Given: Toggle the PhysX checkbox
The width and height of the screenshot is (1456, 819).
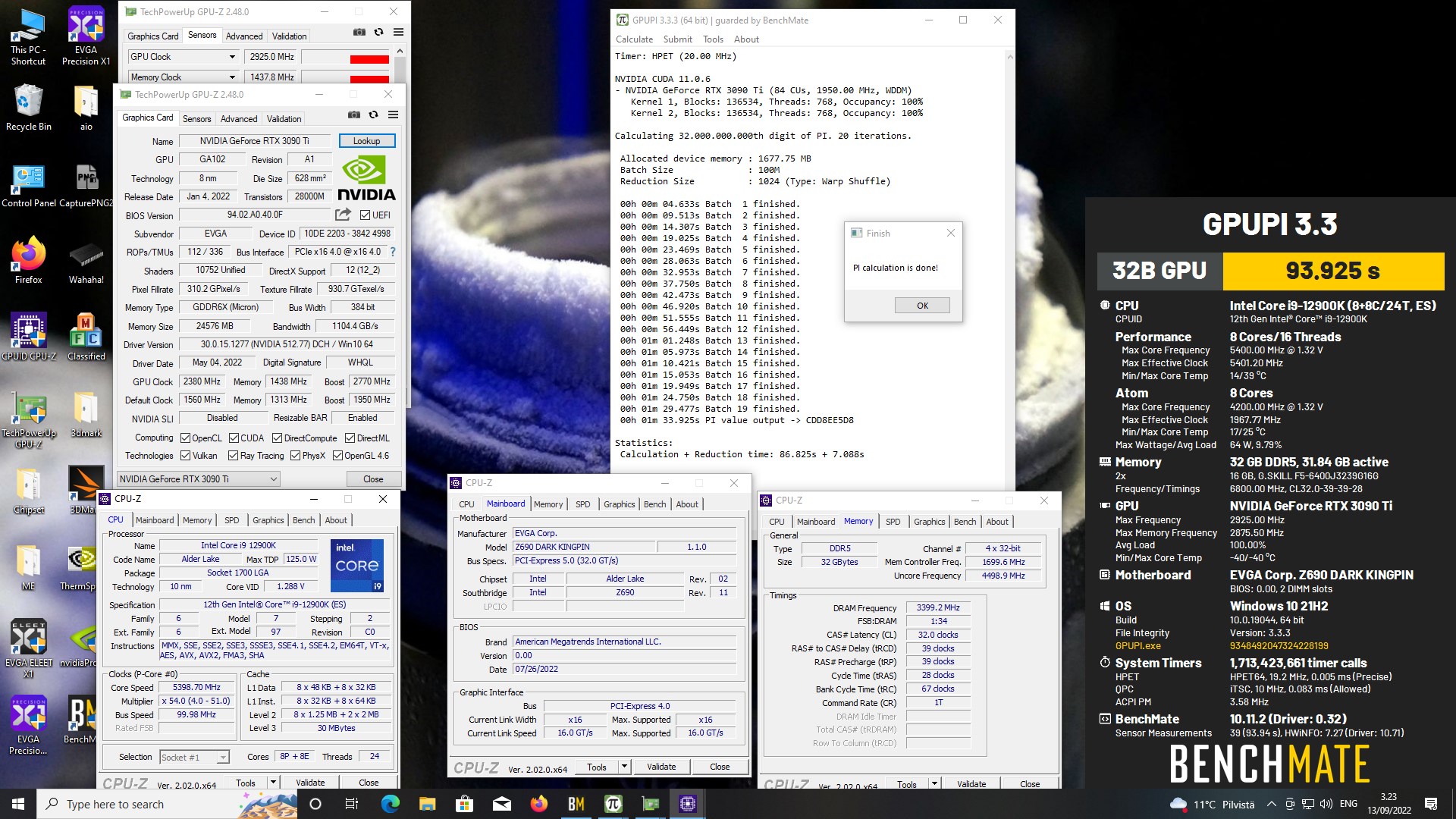Looking at the screenshot, I should click(x=295, y=456).
